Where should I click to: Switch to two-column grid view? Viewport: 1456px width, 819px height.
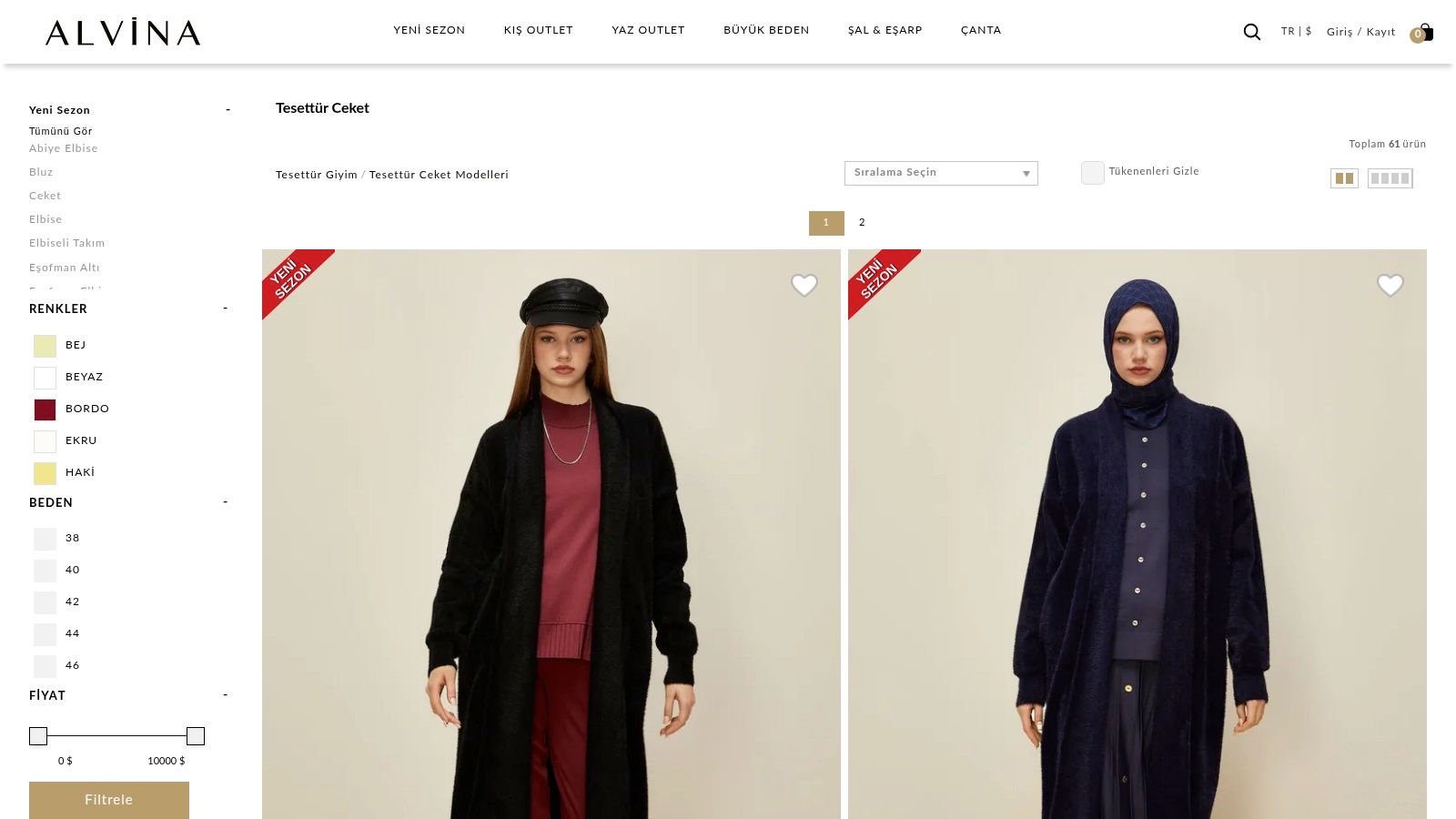(1344, 178)
